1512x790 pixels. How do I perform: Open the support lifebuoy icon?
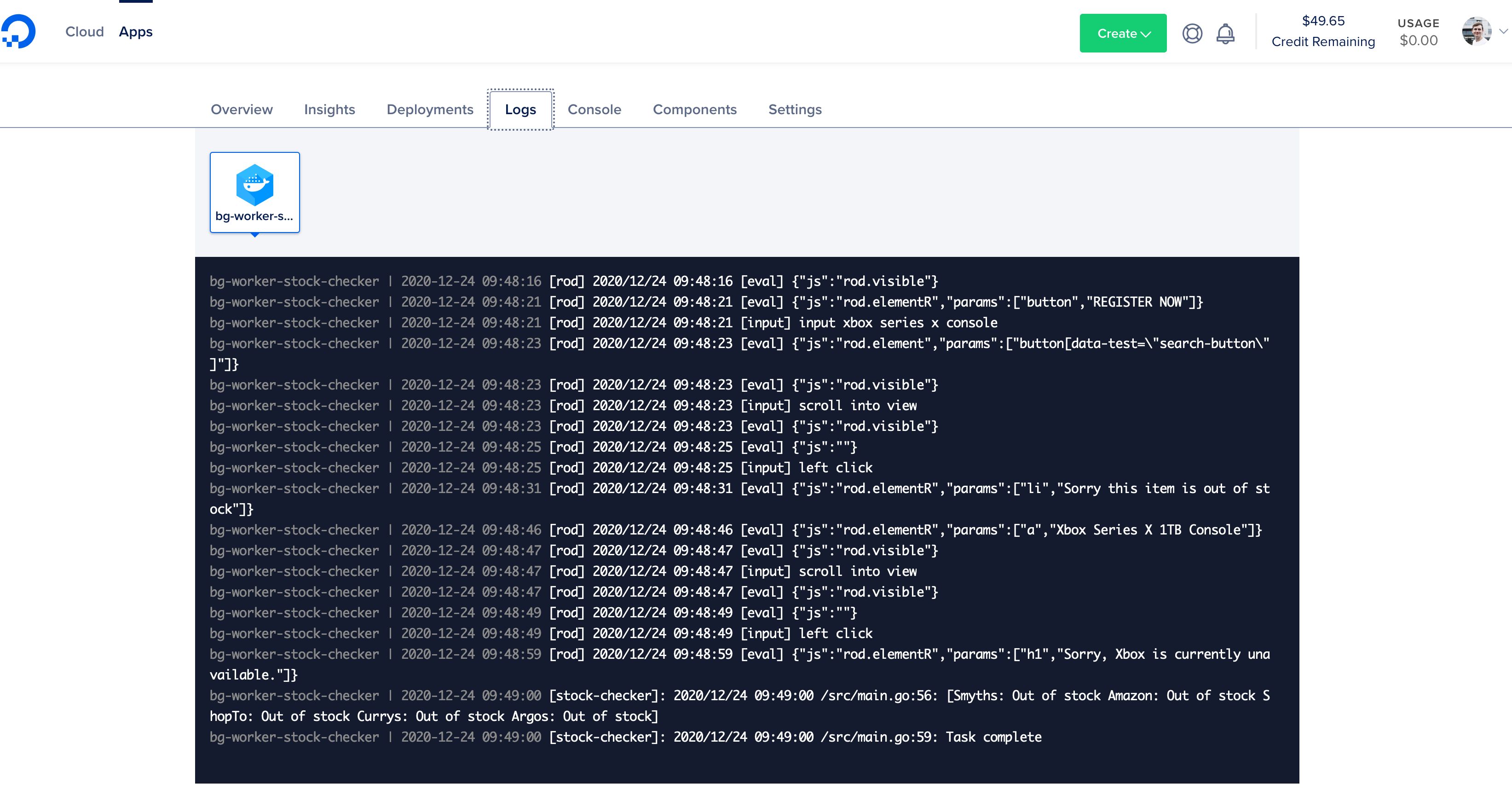coord(1192,34)
